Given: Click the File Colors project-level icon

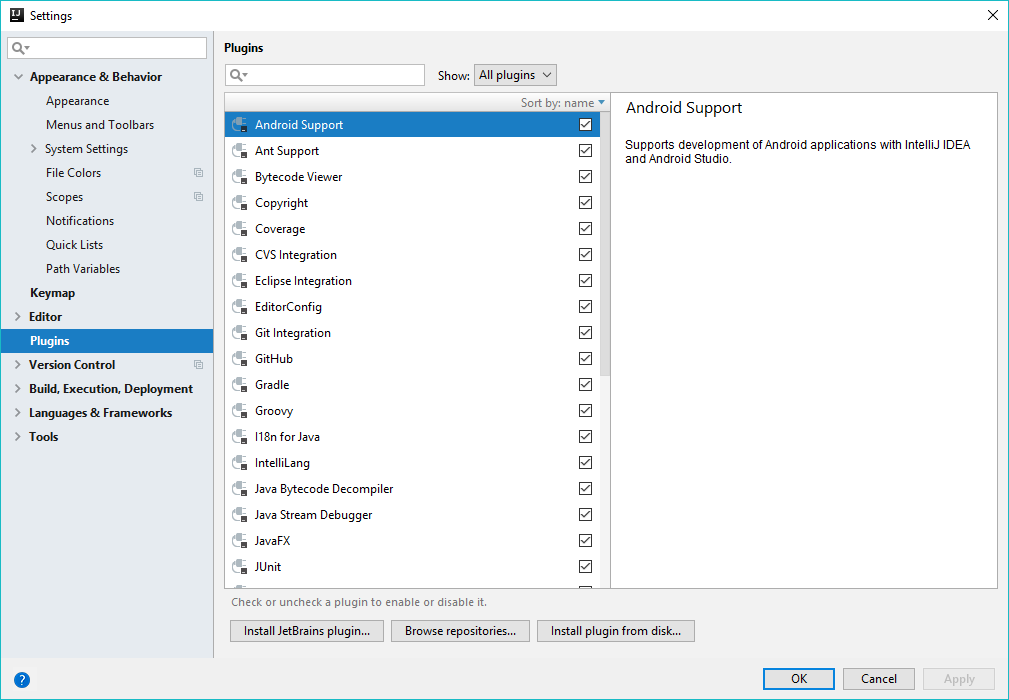Looking at the screenshot, I should click(198, 173).
